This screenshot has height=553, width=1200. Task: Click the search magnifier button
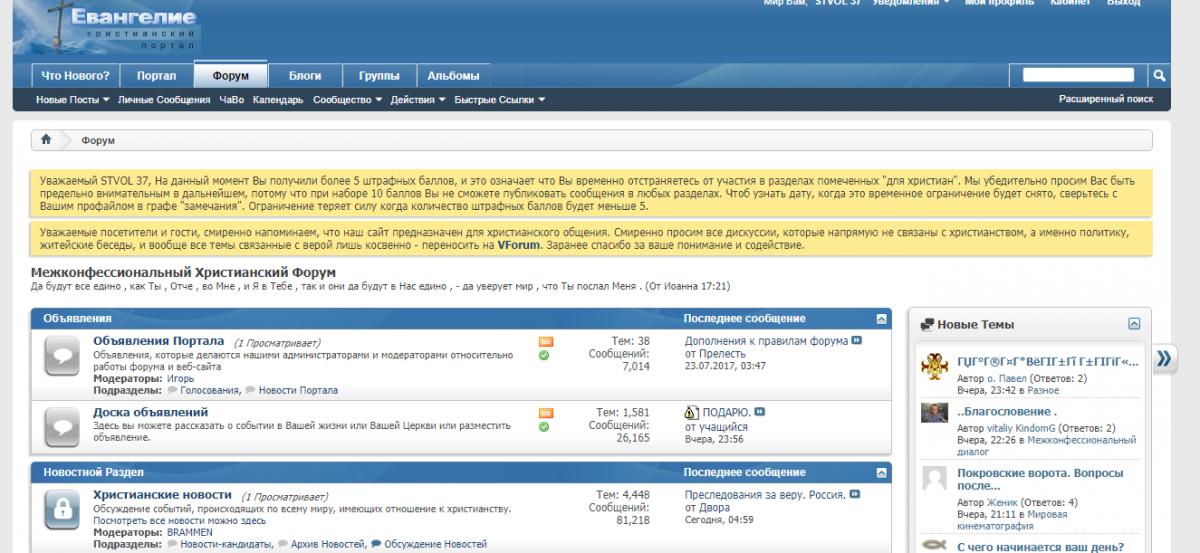click(x=1159, y=75)
